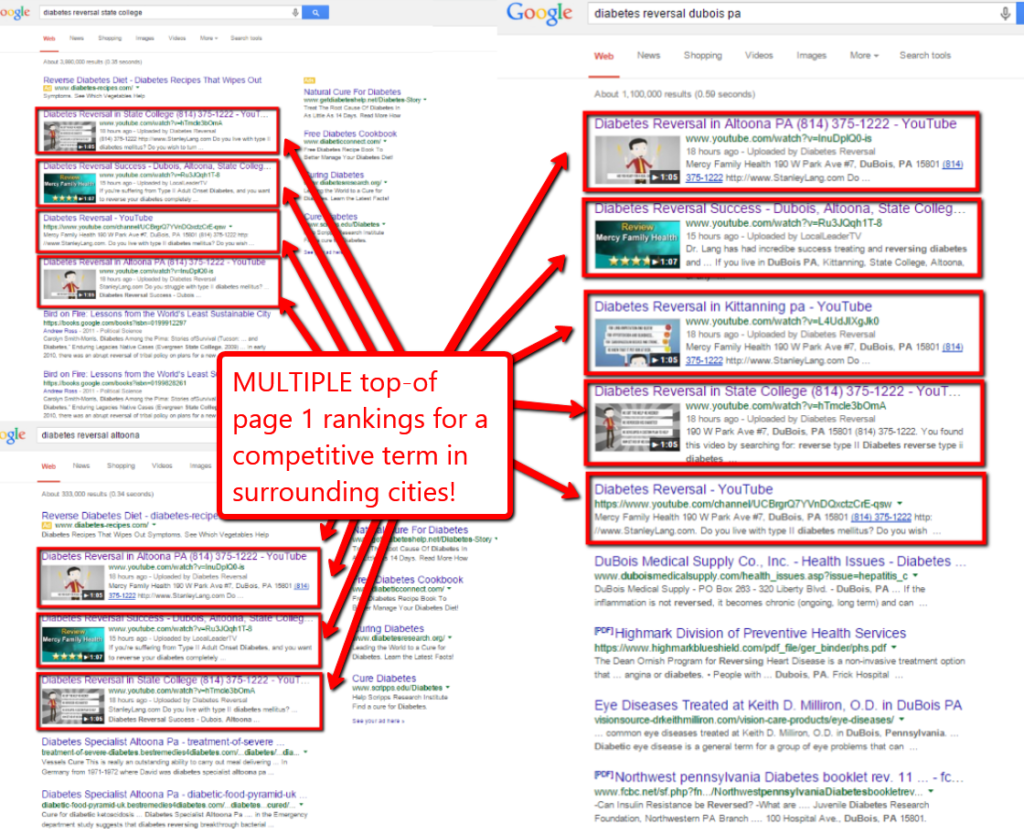Expand More menu in dubois pa search
The width and height of the screenshot is (1024, 834).
(x=864, y=56)
